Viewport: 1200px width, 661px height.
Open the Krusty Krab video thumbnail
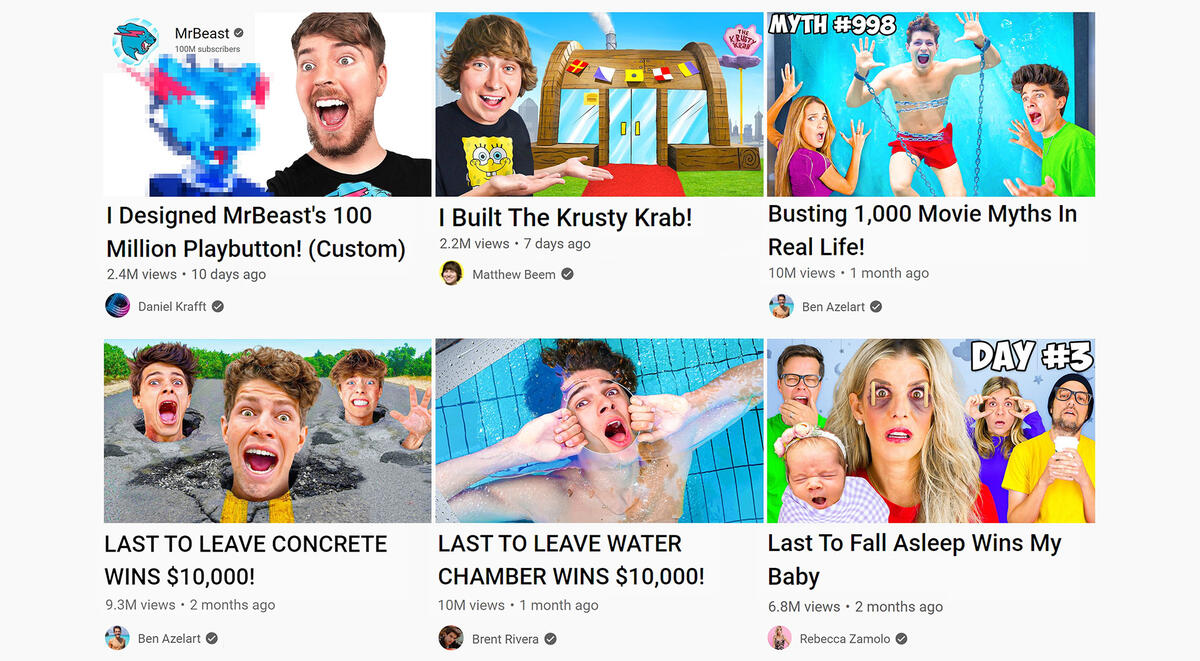pos(599,104)
